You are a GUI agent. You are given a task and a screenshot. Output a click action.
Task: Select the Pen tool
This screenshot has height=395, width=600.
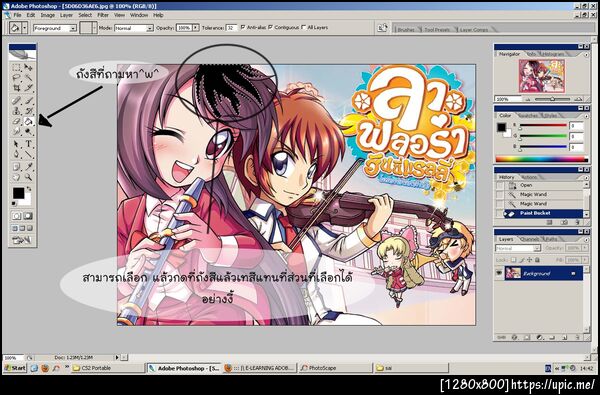point(16,155)
